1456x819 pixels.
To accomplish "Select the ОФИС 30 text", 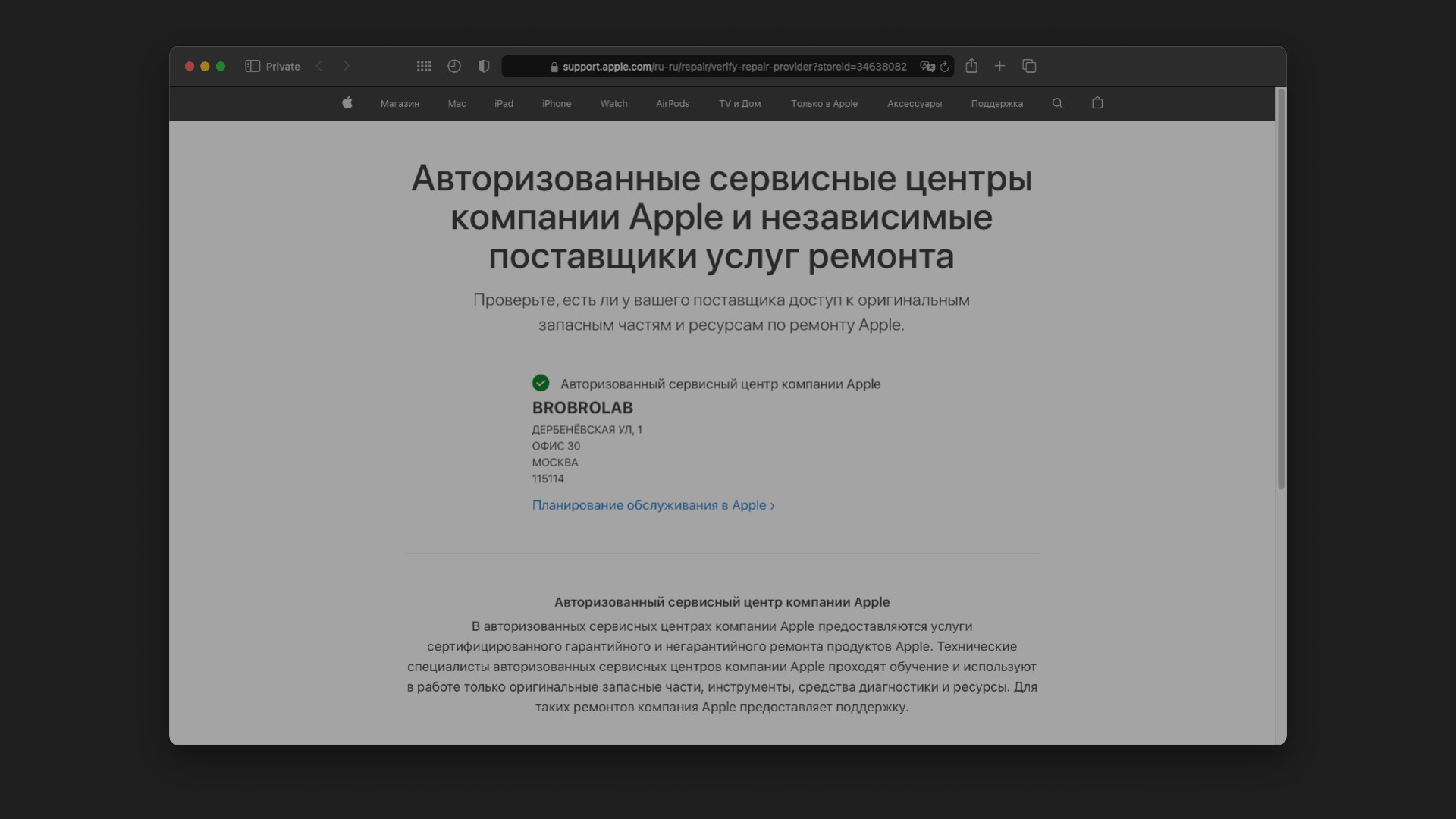I will [556, 447].
